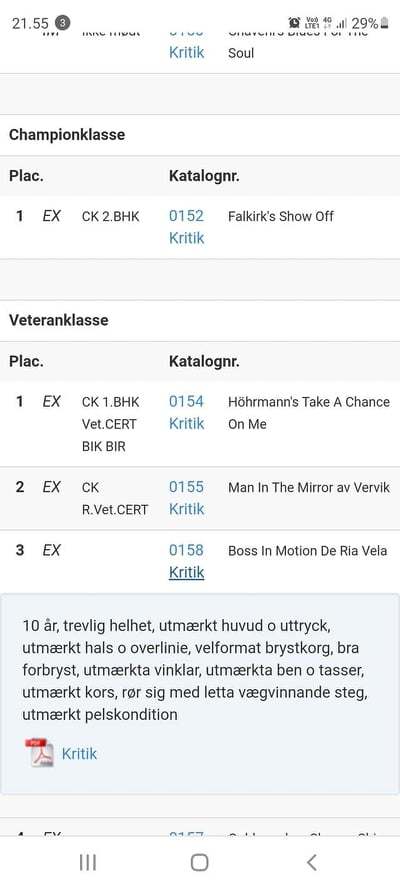Image resolution: width=400 pixels, height=889 pixels.
Task: Open catalog number 0152 link
Action: (186, 216)
